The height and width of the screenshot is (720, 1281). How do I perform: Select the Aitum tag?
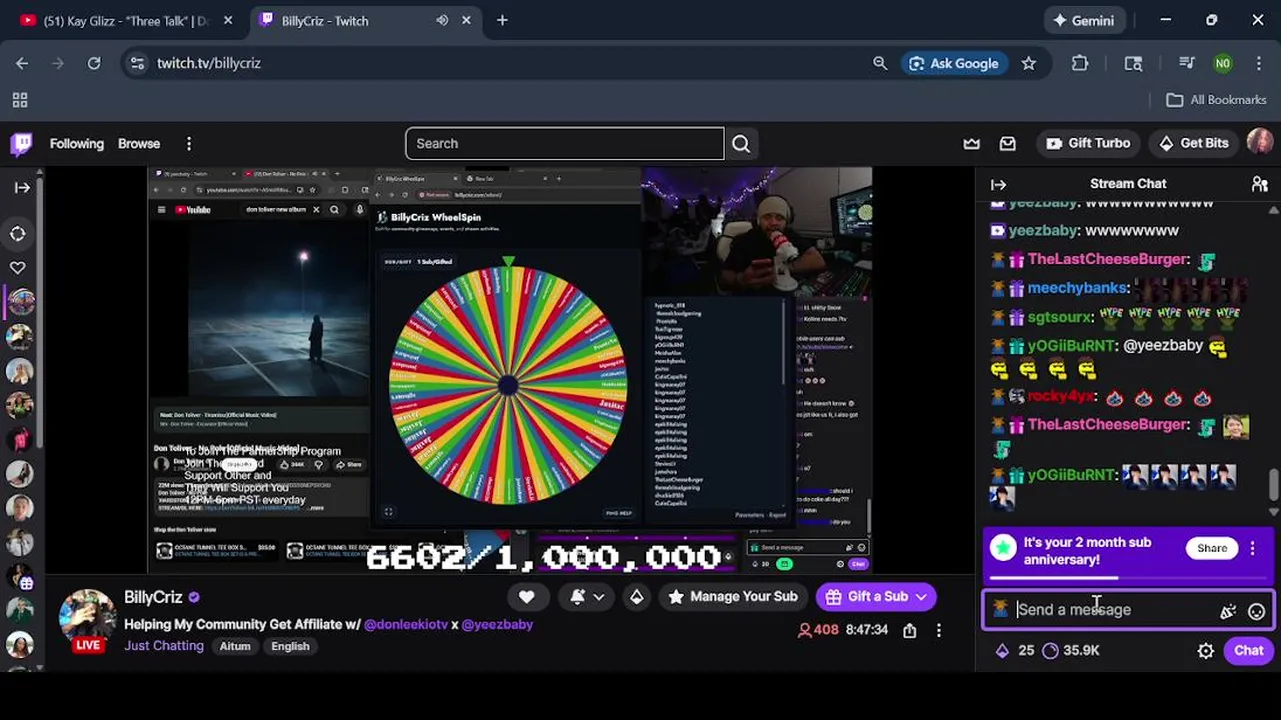pyautogui.click(x=235, y=646)
